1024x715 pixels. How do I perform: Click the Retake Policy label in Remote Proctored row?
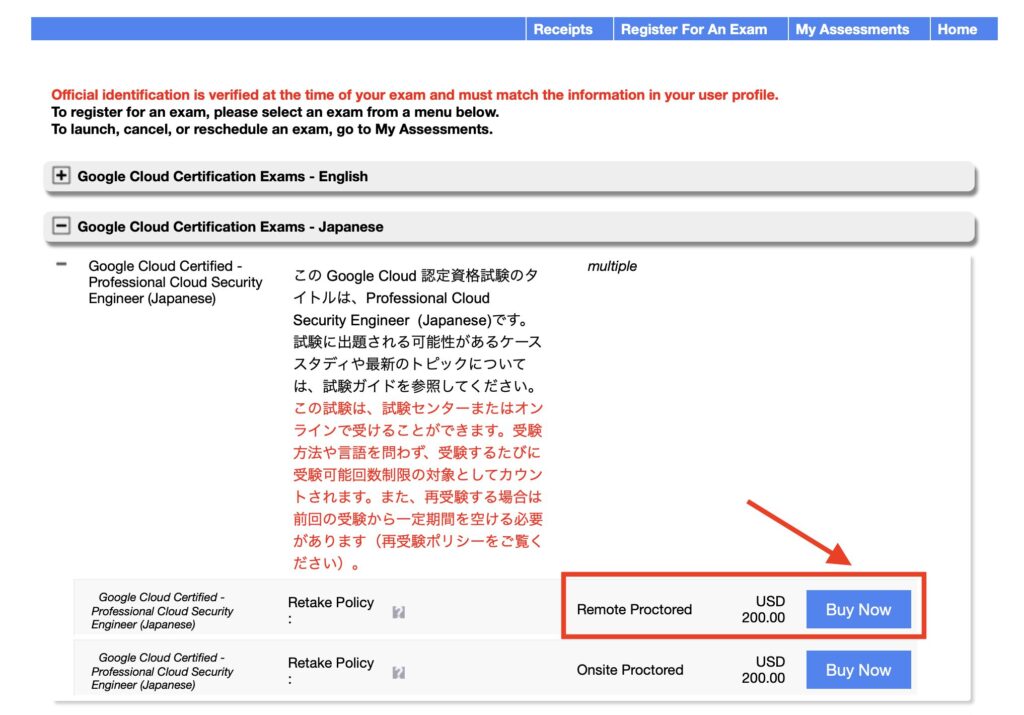tap(331, 603)
